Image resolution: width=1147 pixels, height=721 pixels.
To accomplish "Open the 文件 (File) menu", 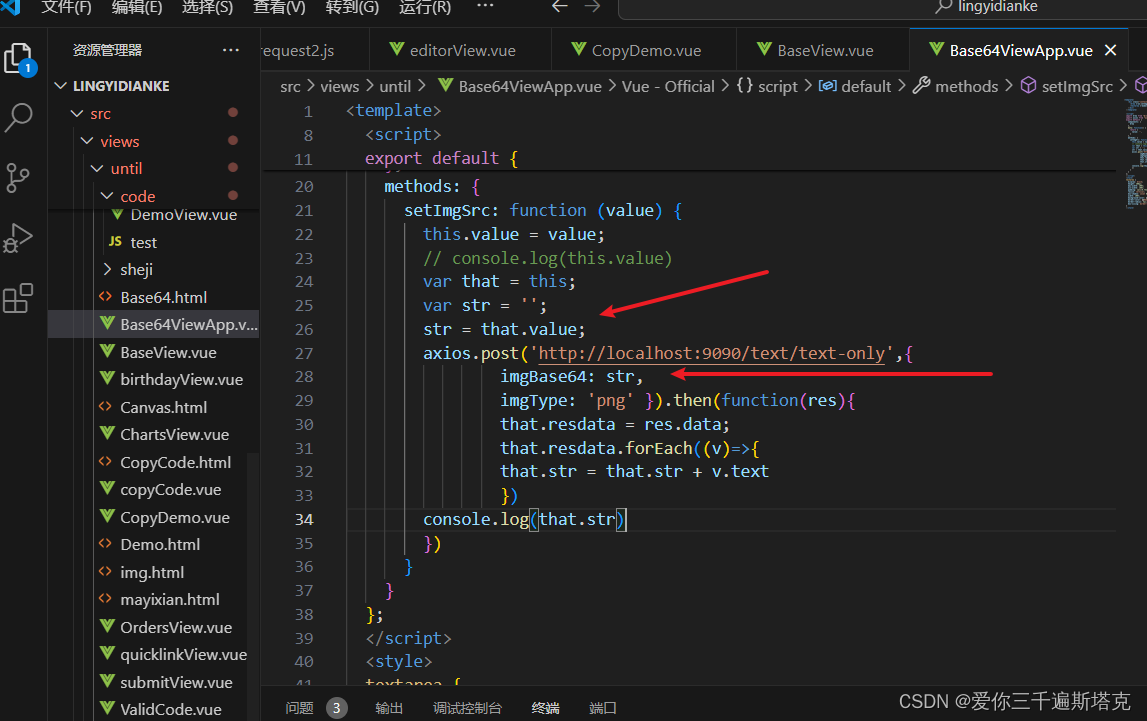I will tap(66, 8).
